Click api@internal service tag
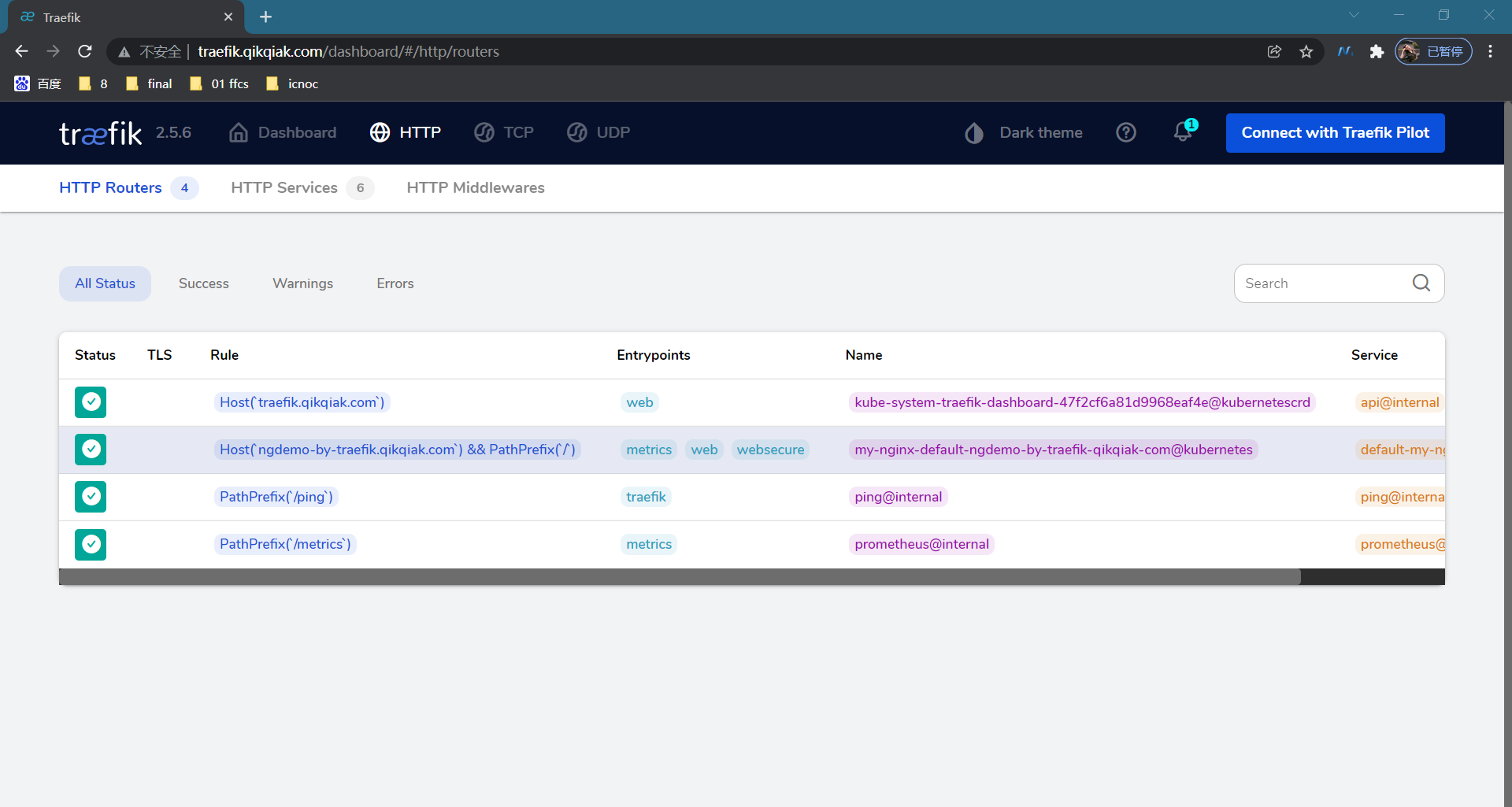 [x=1399, y=402]
